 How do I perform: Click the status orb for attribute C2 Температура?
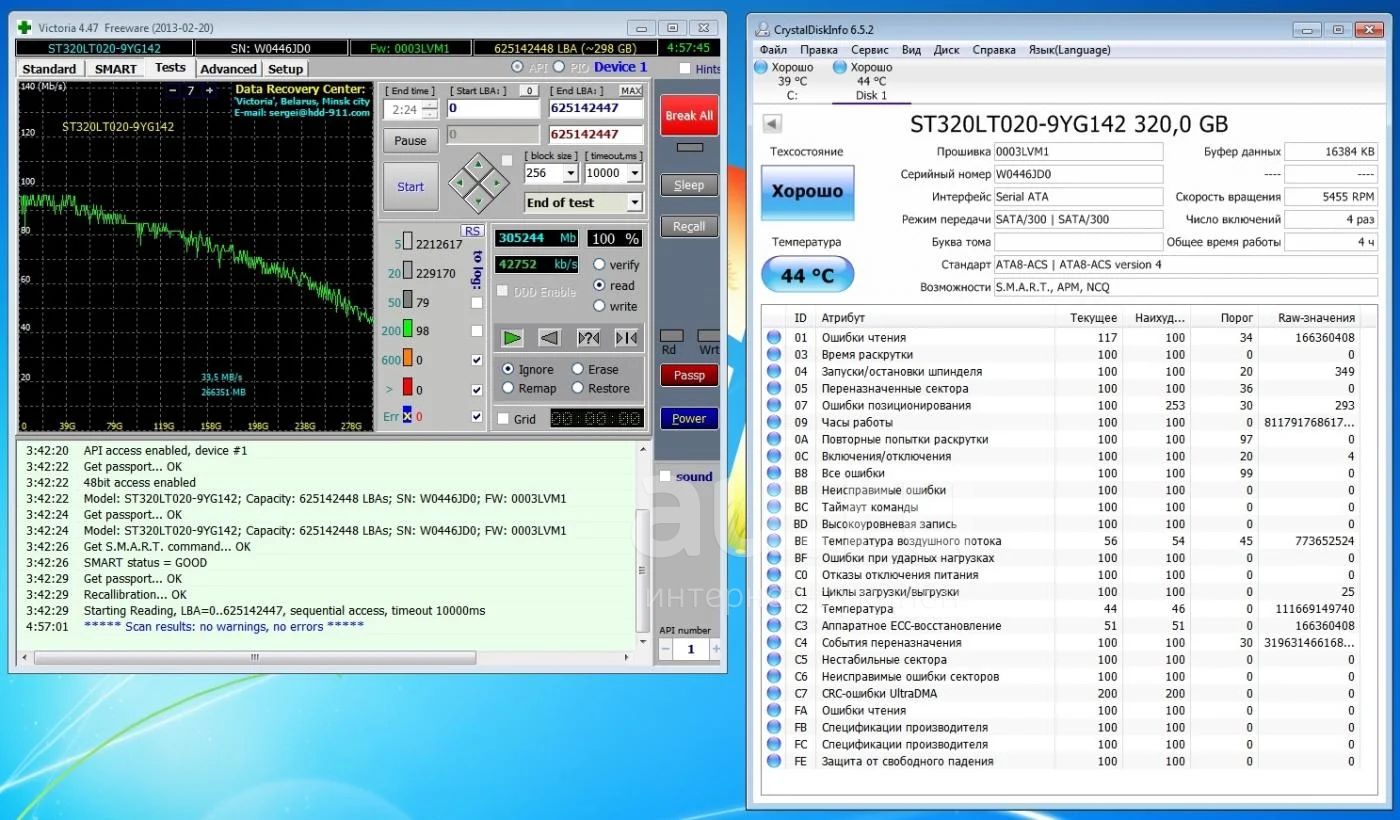click(774, 608)
